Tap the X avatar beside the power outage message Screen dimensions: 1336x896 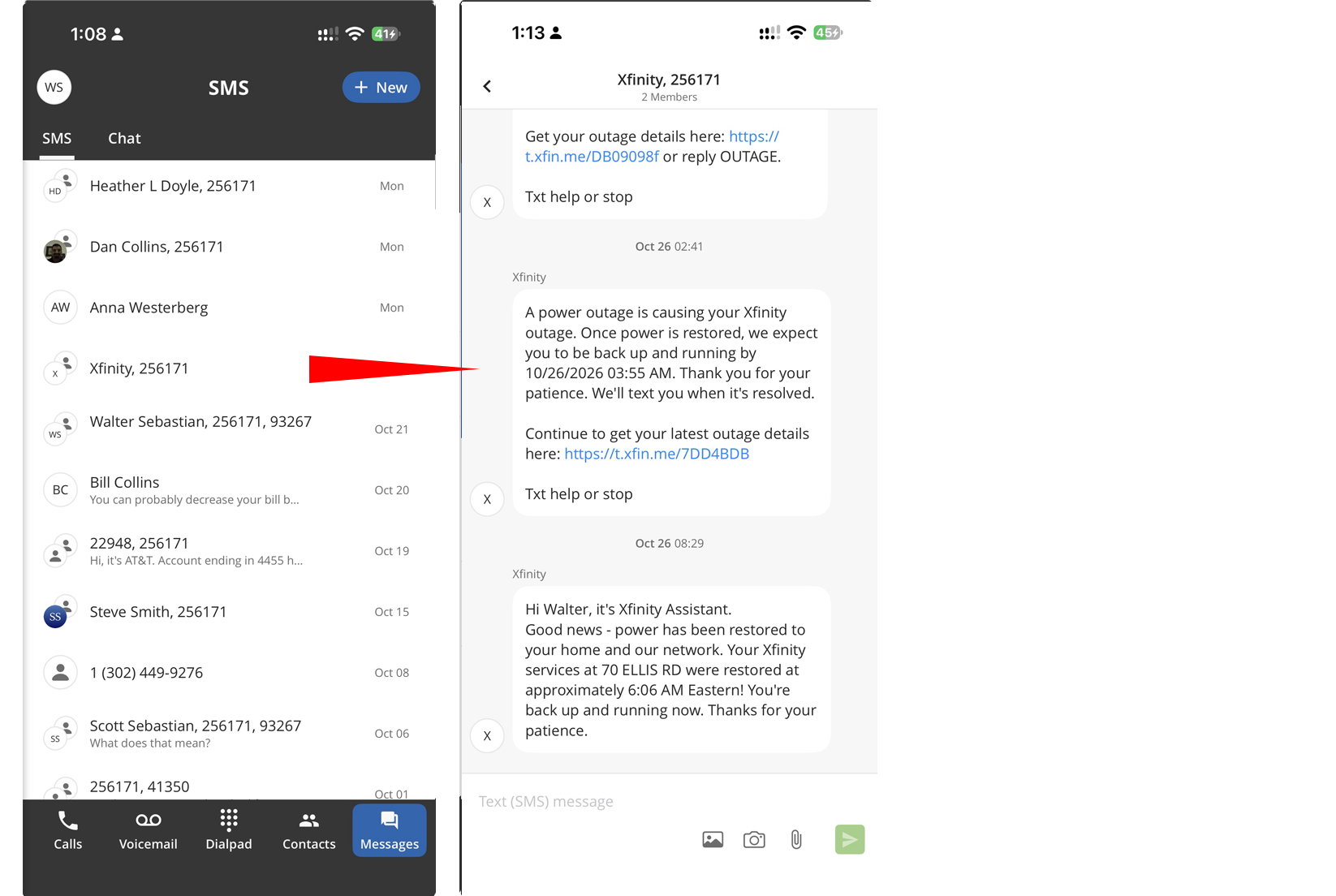[487, 499]
